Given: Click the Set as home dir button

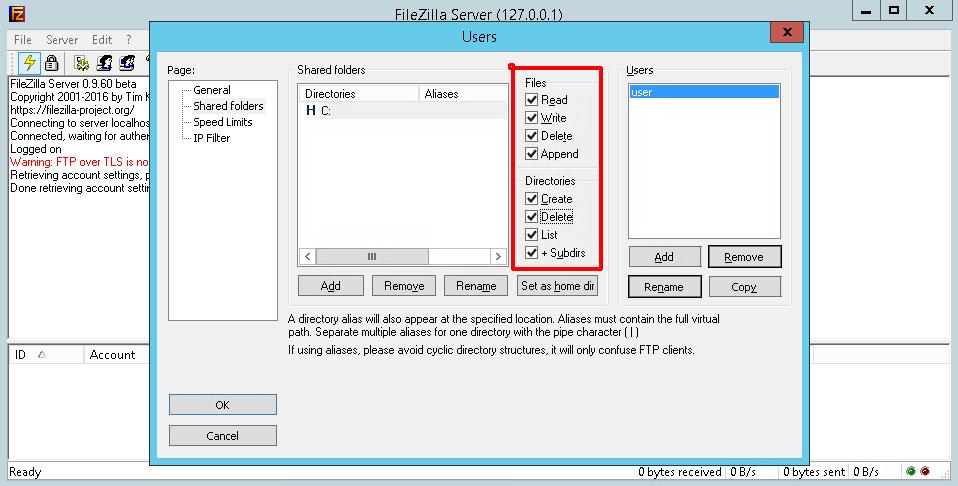Looking at the screenshot, I should point(558,285).
